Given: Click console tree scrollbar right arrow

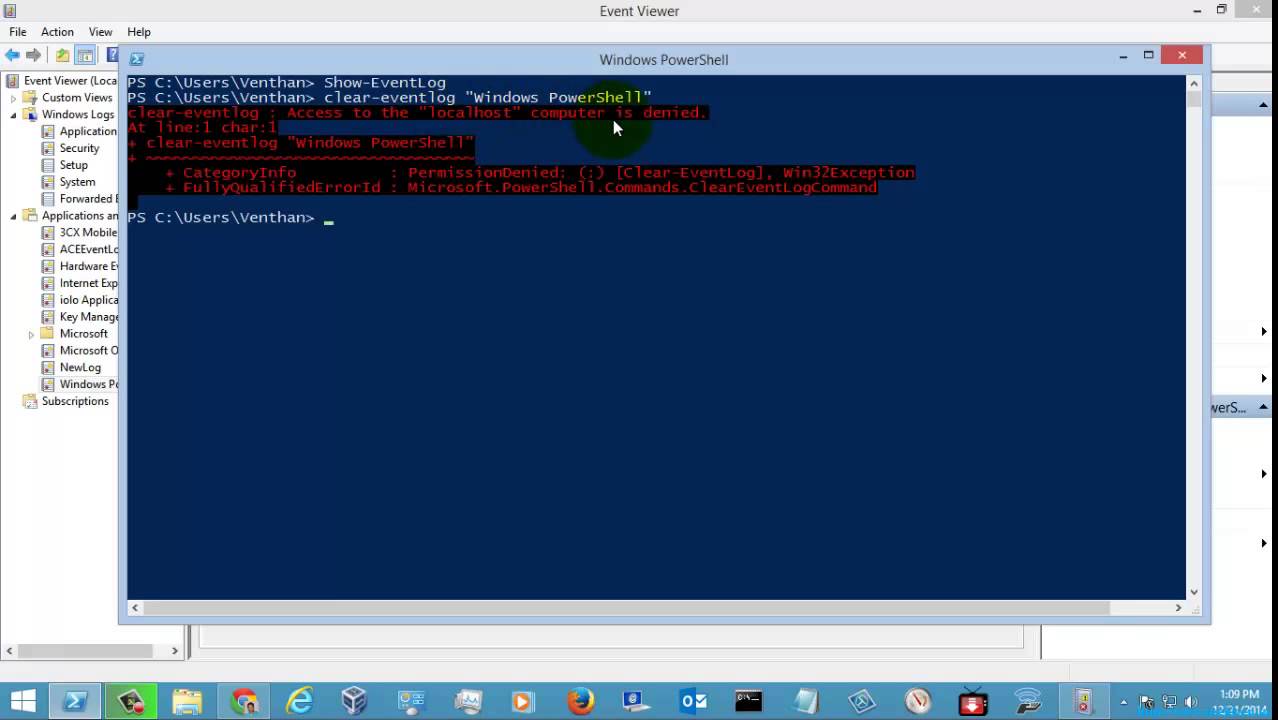Looking at the screenshot, I should tap(174, 651).
